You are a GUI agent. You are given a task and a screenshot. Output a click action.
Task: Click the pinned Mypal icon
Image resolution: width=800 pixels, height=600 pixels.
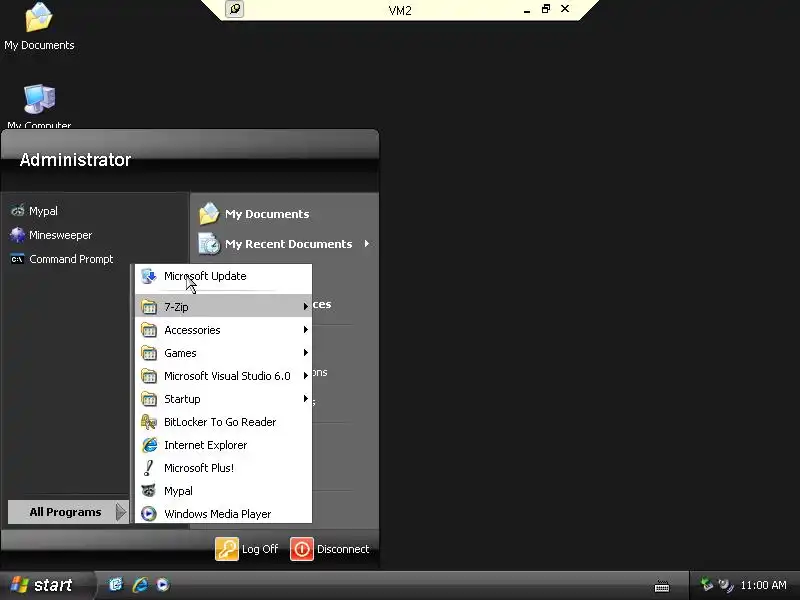[18, 211]
